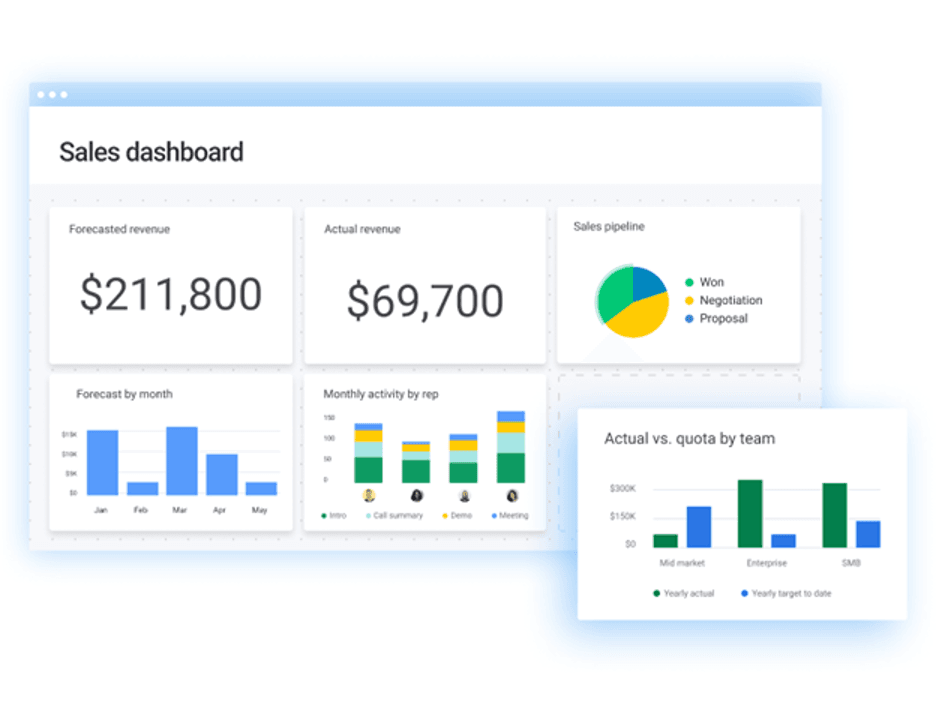936x702 pixels.
Task: Click the first sales rep avatar icon
Action: tap(368, 495)
